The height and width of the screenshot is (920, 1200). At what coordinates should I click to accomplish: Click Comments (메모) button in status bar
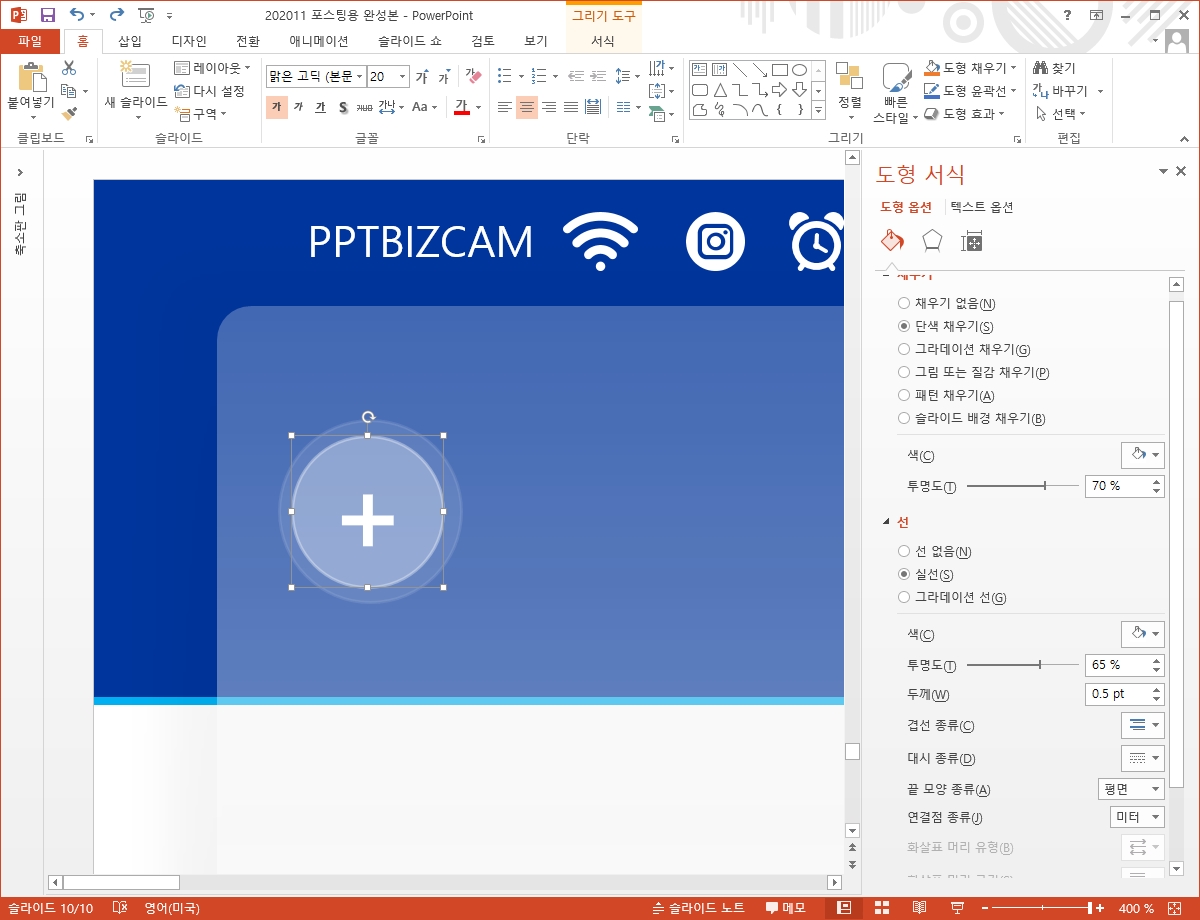tap(786, 908)
